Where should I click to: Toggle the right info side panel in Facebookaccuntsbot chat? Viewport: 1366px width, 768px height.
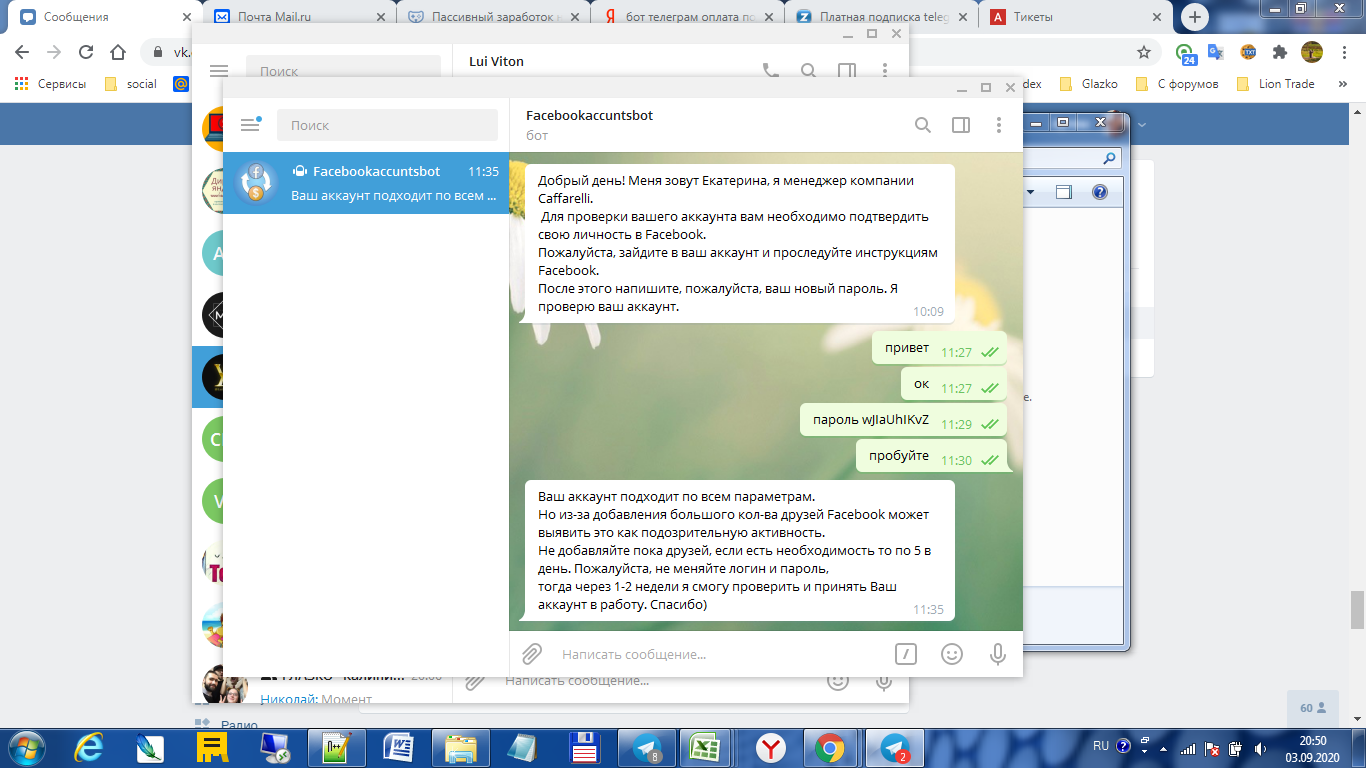pyautogui.click(x=961, y=125)
